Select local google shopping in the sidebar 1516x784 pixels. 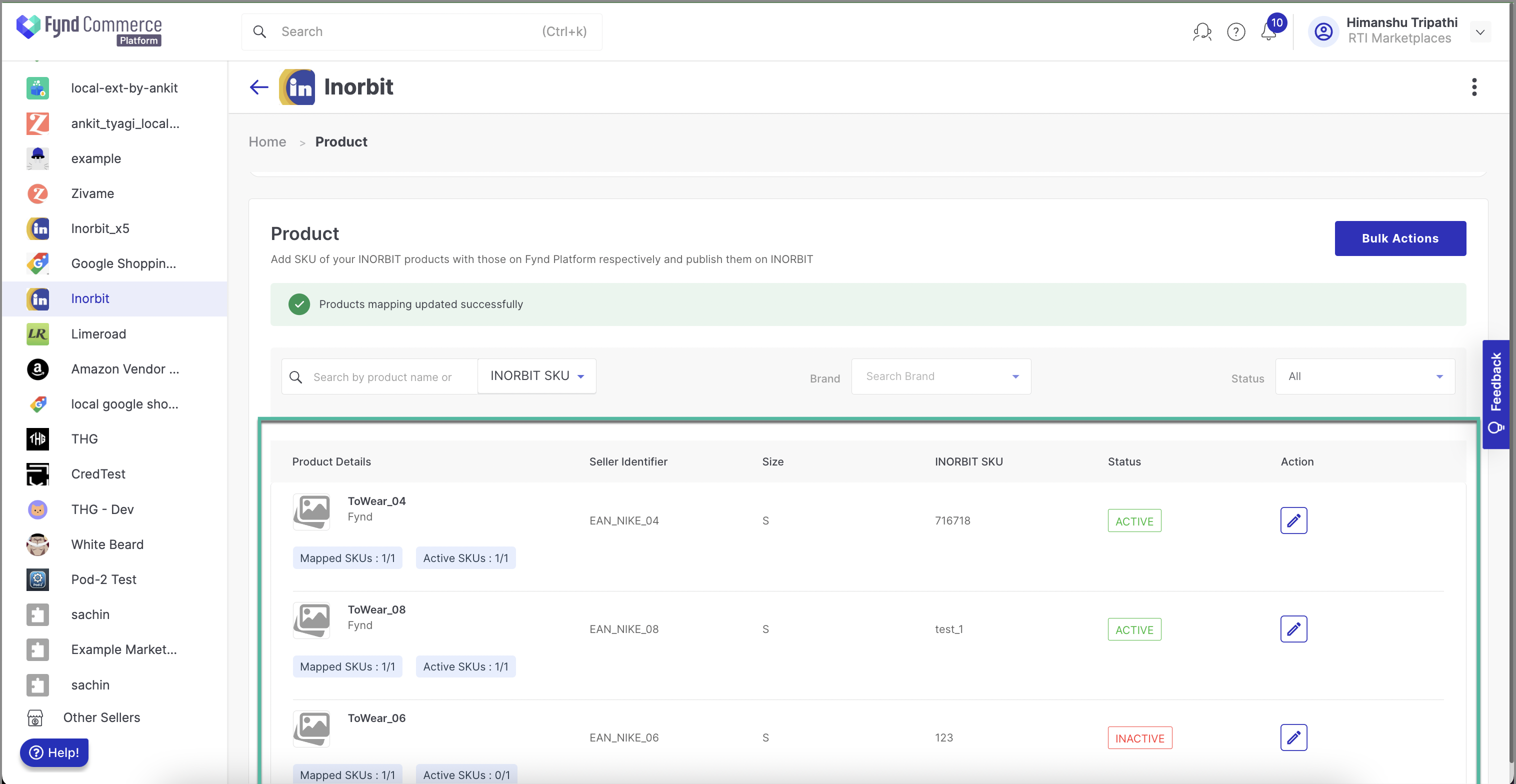pos(115,404)
